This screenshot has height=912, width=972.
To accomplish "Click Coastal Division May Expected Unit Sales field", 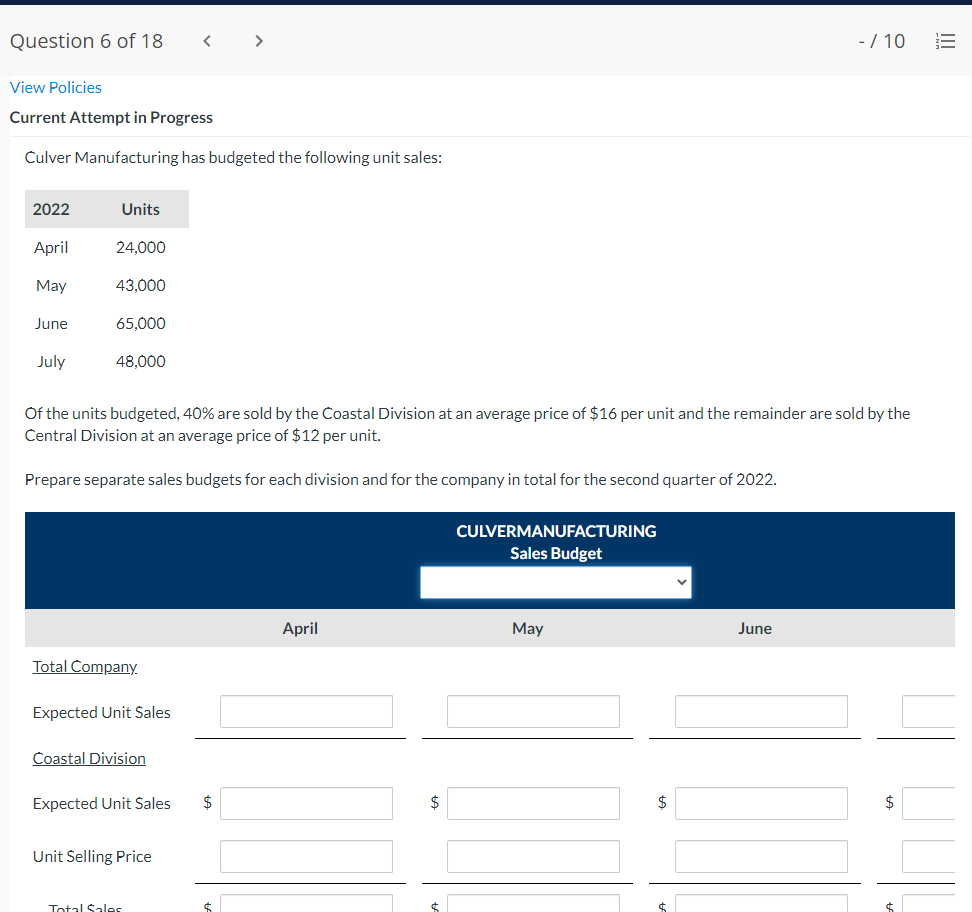I will (533, 803).
